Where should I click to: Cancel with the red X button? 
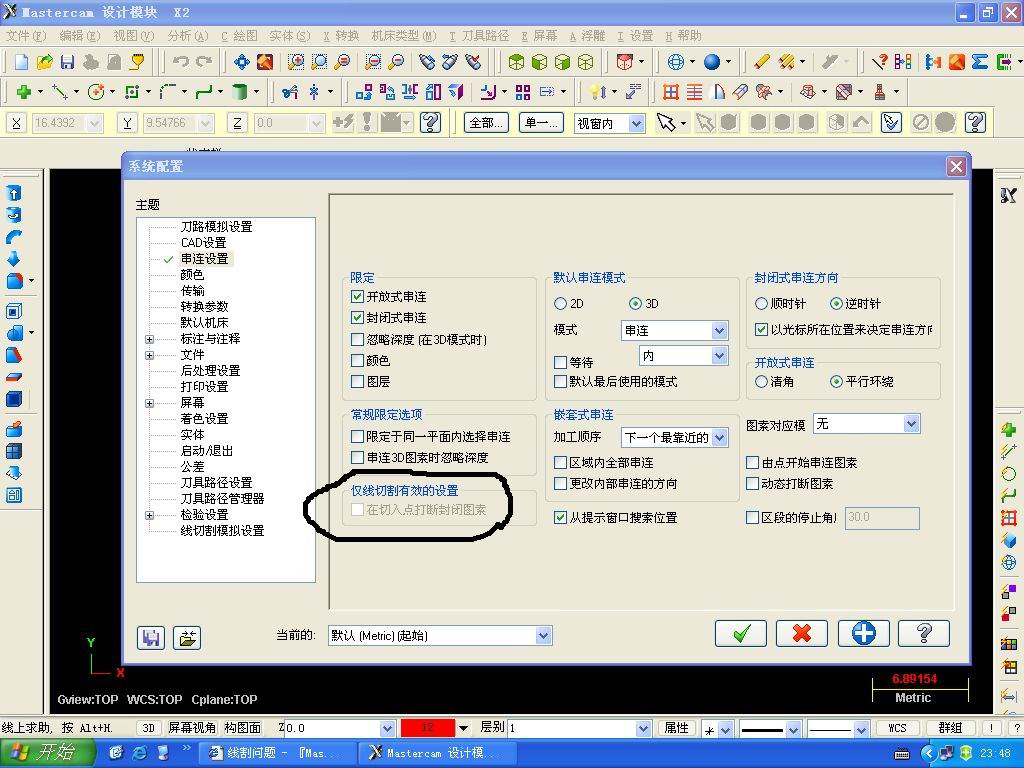802,633
